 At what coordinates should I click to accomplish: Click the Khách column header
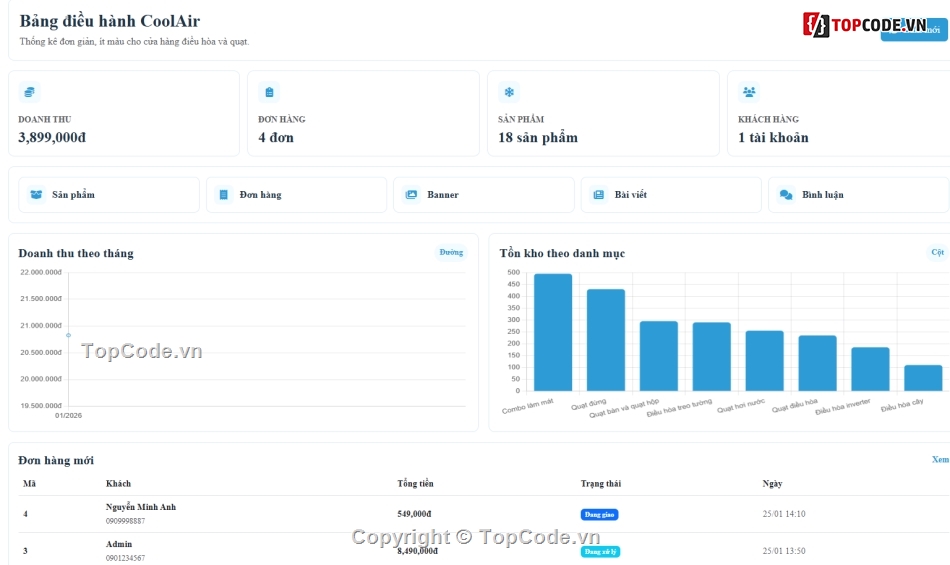(118, 483)
